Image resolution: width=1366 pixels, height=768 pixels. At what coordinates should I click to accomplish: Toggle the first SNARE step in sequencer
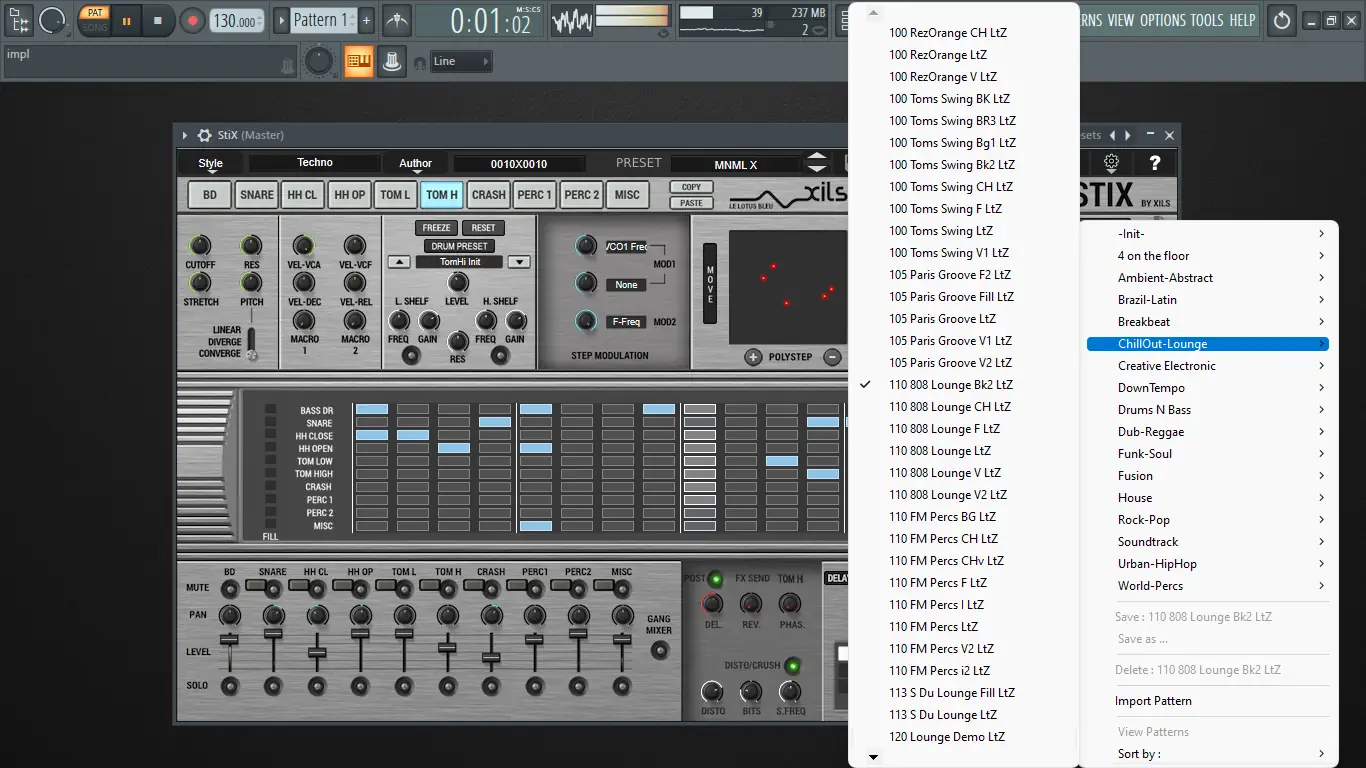tap(372, 422)
